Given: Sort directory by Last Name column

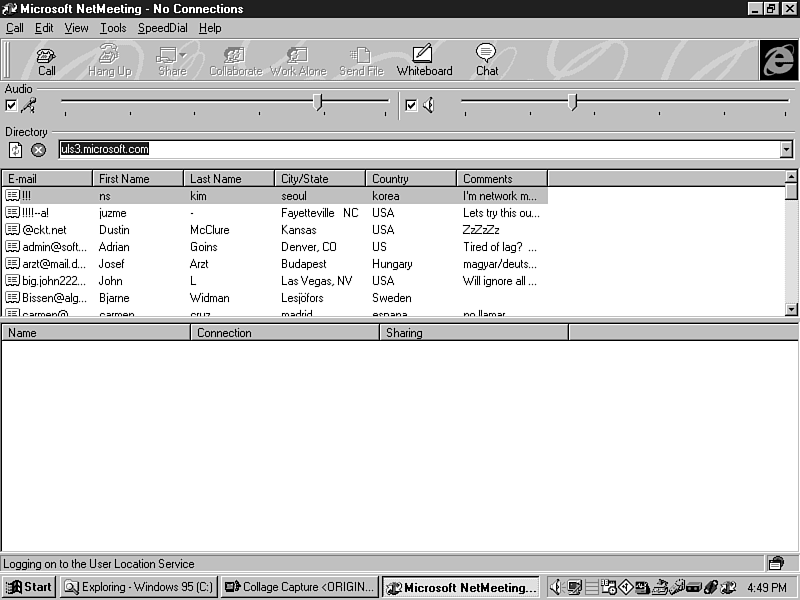Looking at the screenshot, I should (x=229, y=179).
